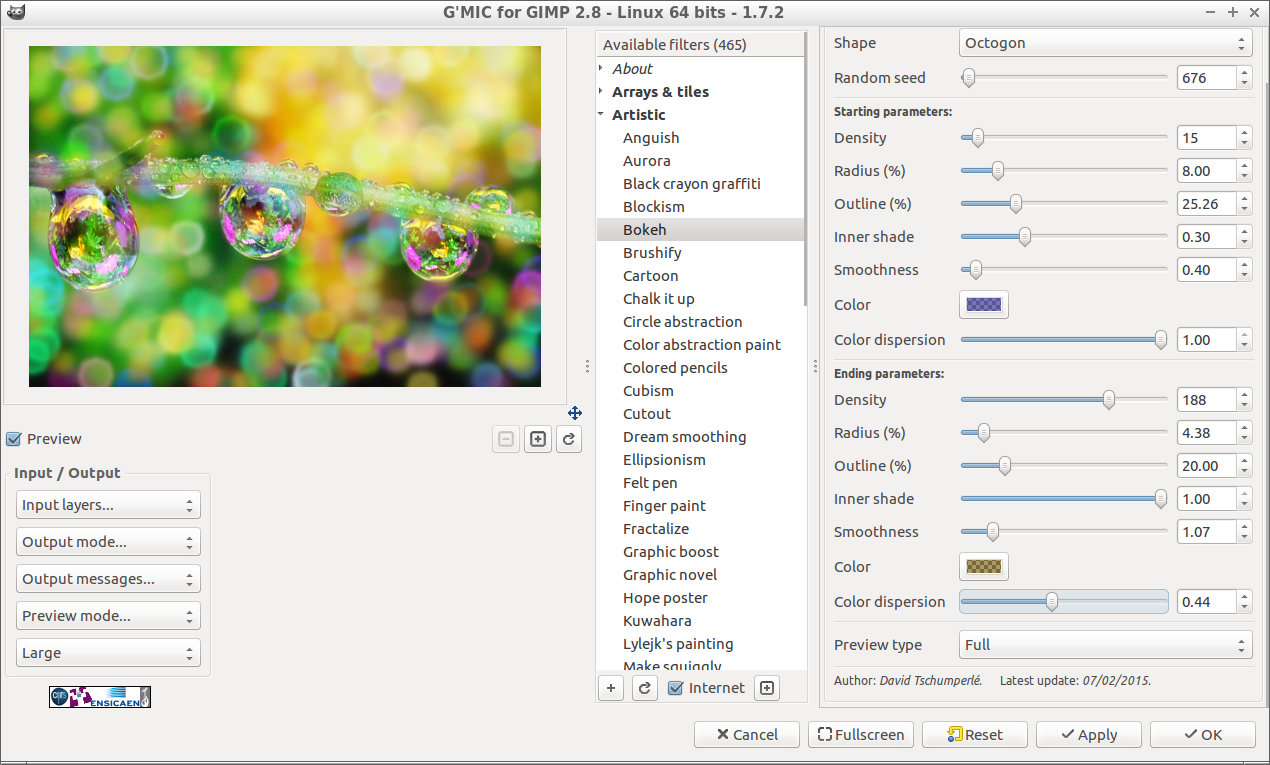Click the Bokeh preview image
1270x765 pixels.
[x=285, y=216]
